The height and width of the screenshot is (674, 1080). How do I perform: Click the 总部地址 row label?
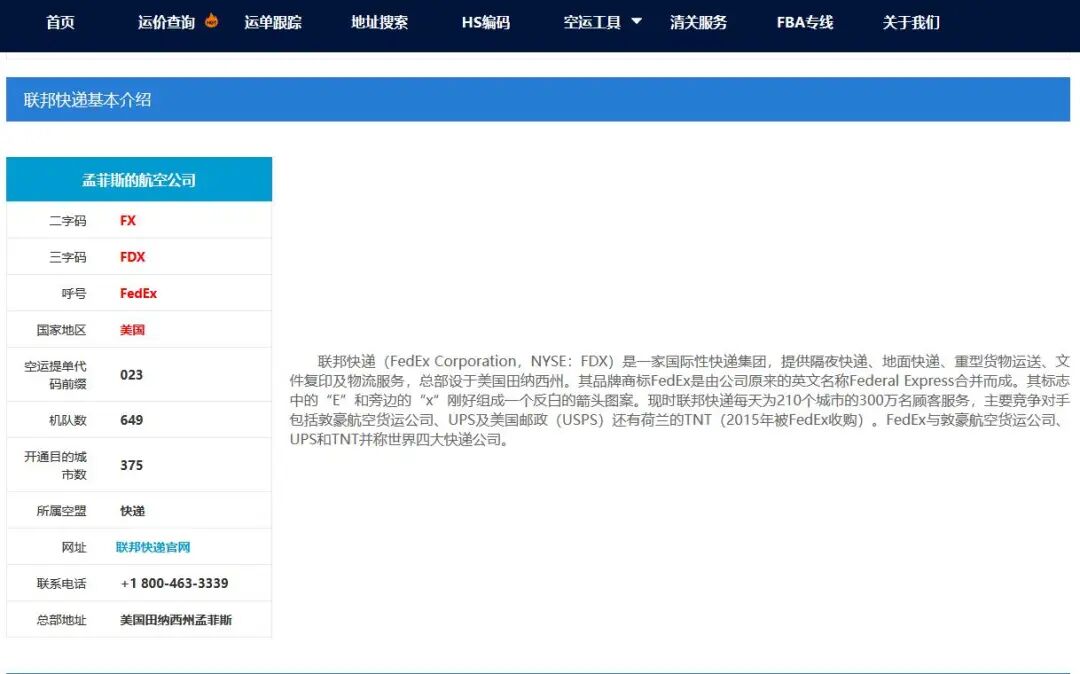point(61,620)
